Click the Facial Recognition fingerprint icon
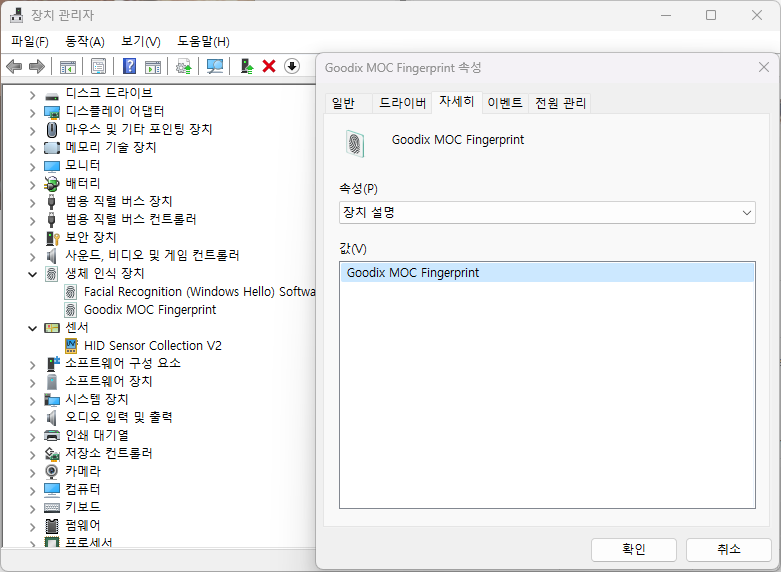The width and height of the screenshot is (781, 572). tap(71, 292)
